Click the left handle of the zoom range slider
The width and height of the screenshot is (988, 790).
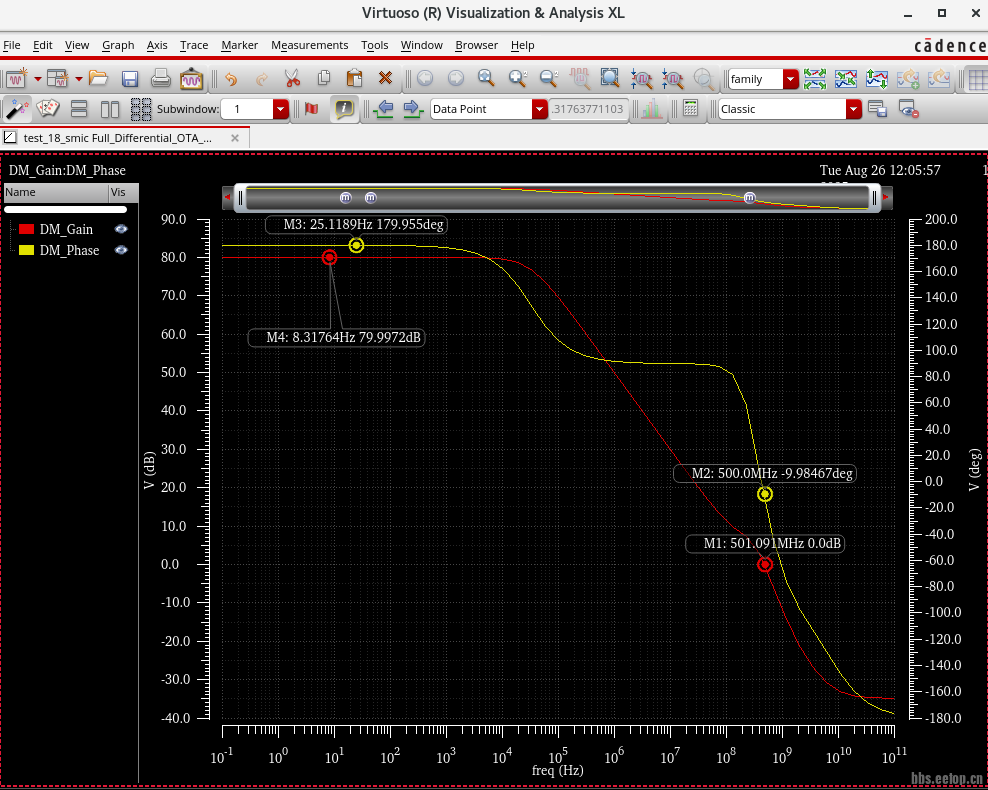click(240, 198)
